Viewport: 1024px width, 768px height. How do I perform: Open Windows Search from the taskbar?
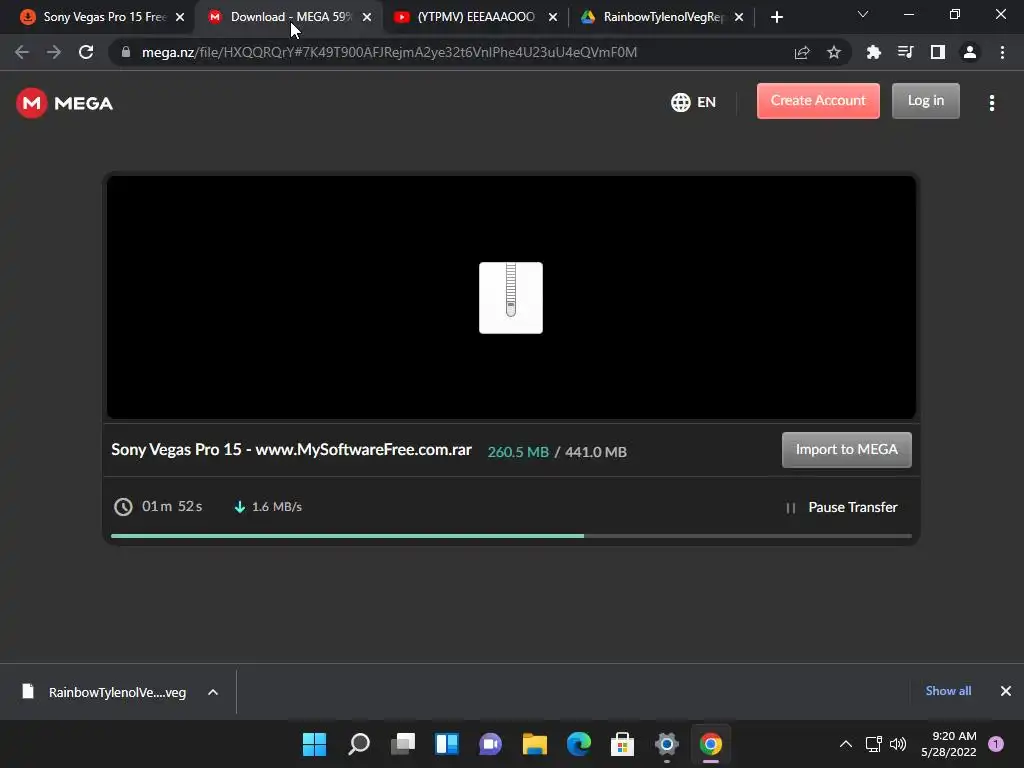[359, 744]
